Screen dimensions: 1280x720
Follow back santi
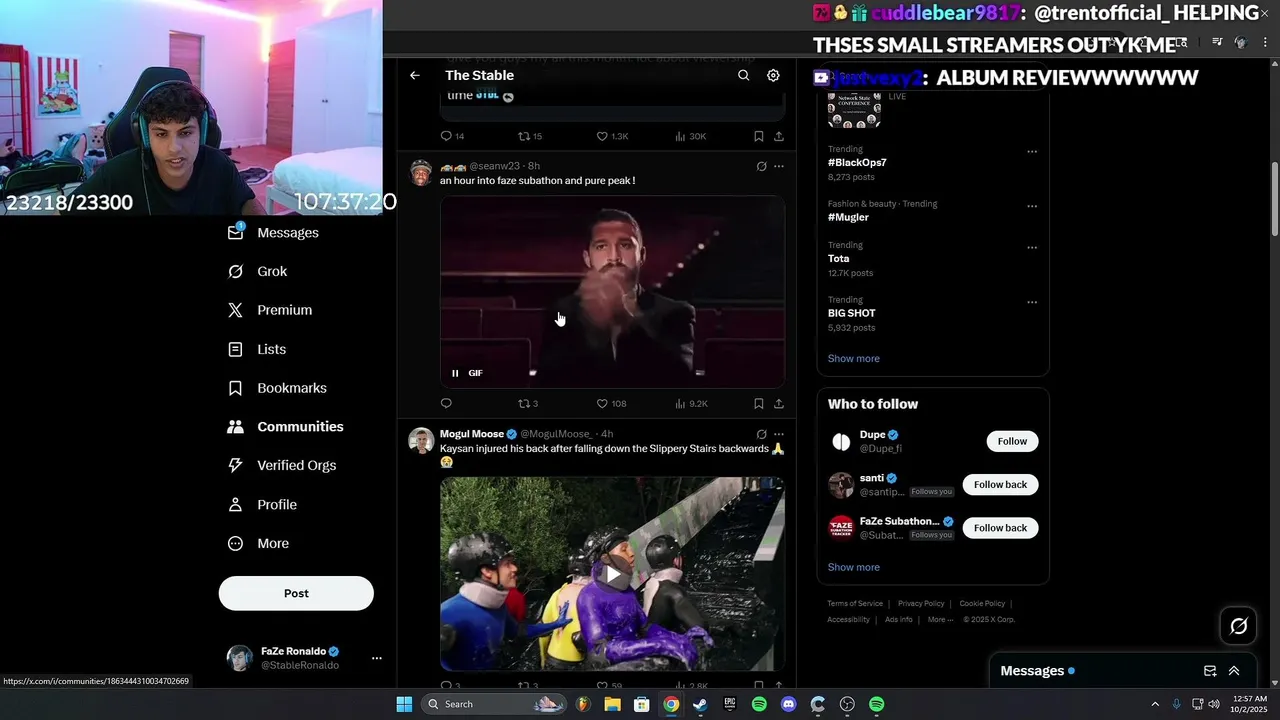click(1000, 485)
